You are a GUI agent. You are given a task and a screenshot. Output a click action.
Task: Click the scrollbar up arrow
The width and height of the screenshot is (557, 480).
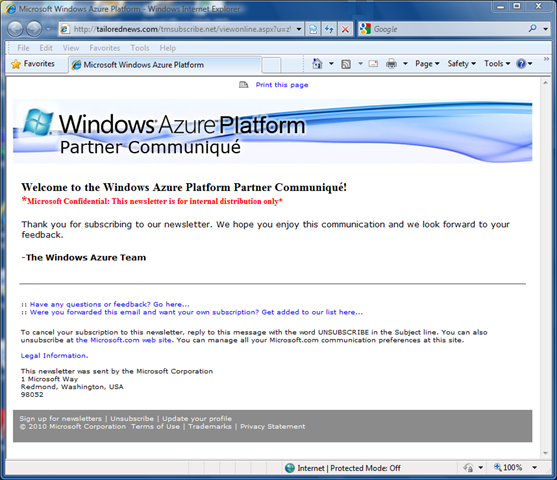coord(545,82)
